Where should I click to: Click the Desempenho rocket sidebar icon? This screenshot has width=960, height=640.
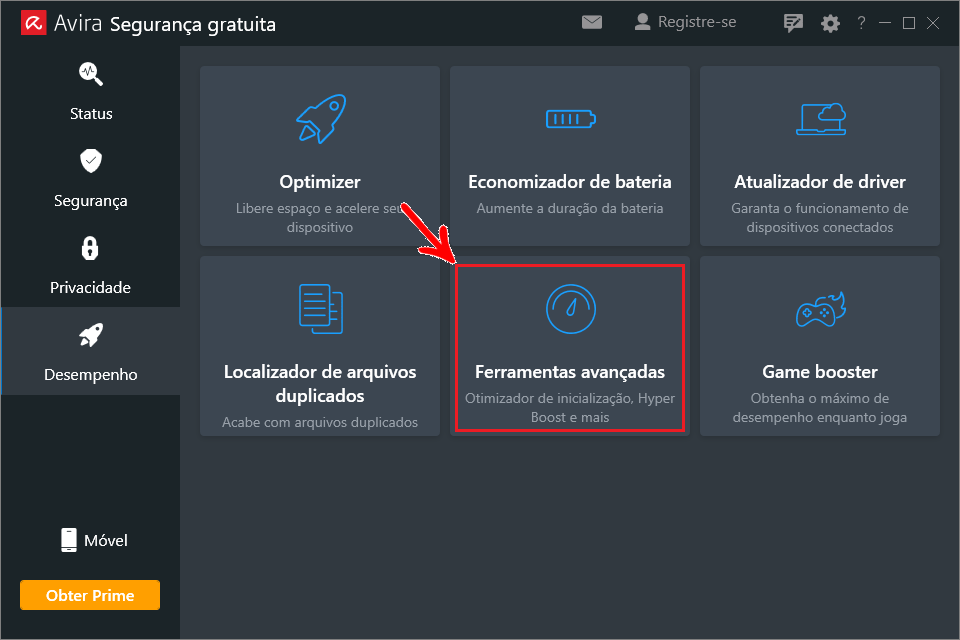(91, 335)
